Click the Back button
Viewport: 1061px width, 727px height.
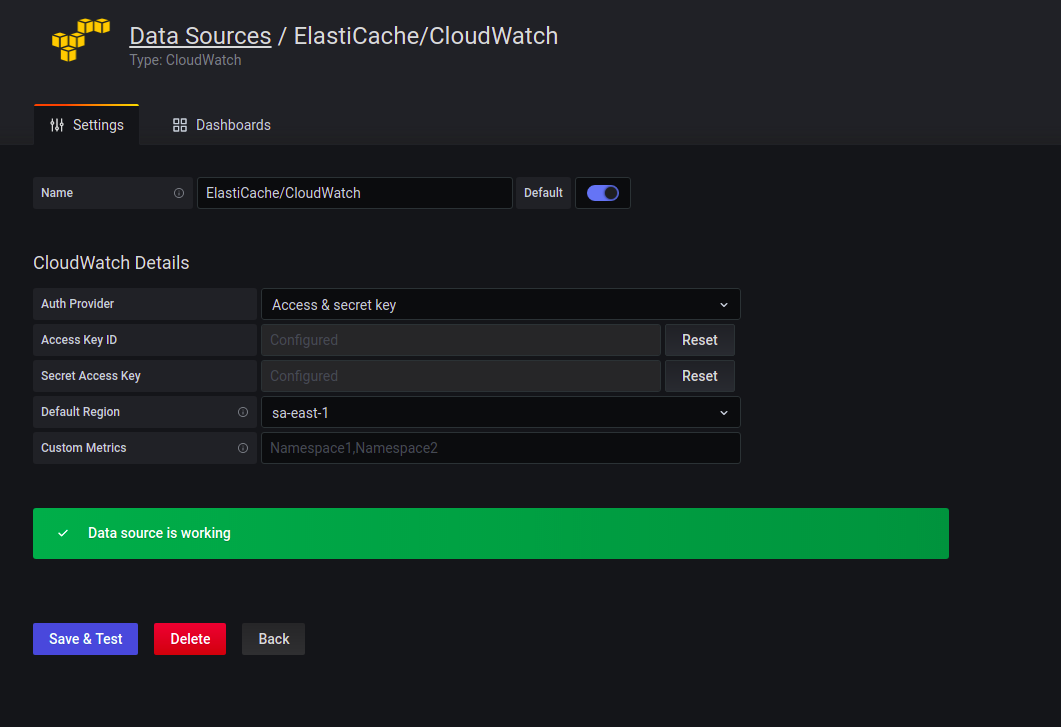pos(273,639)
